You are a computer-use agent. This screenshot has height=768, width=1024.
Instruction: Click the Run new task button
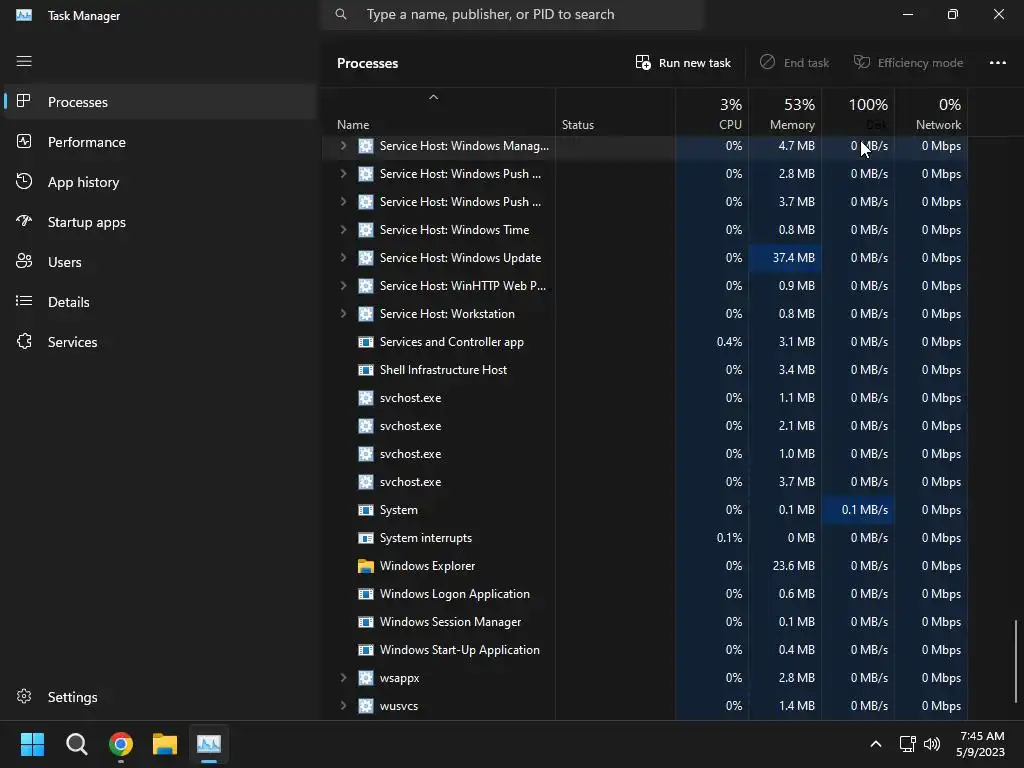(x=683, y=63)
